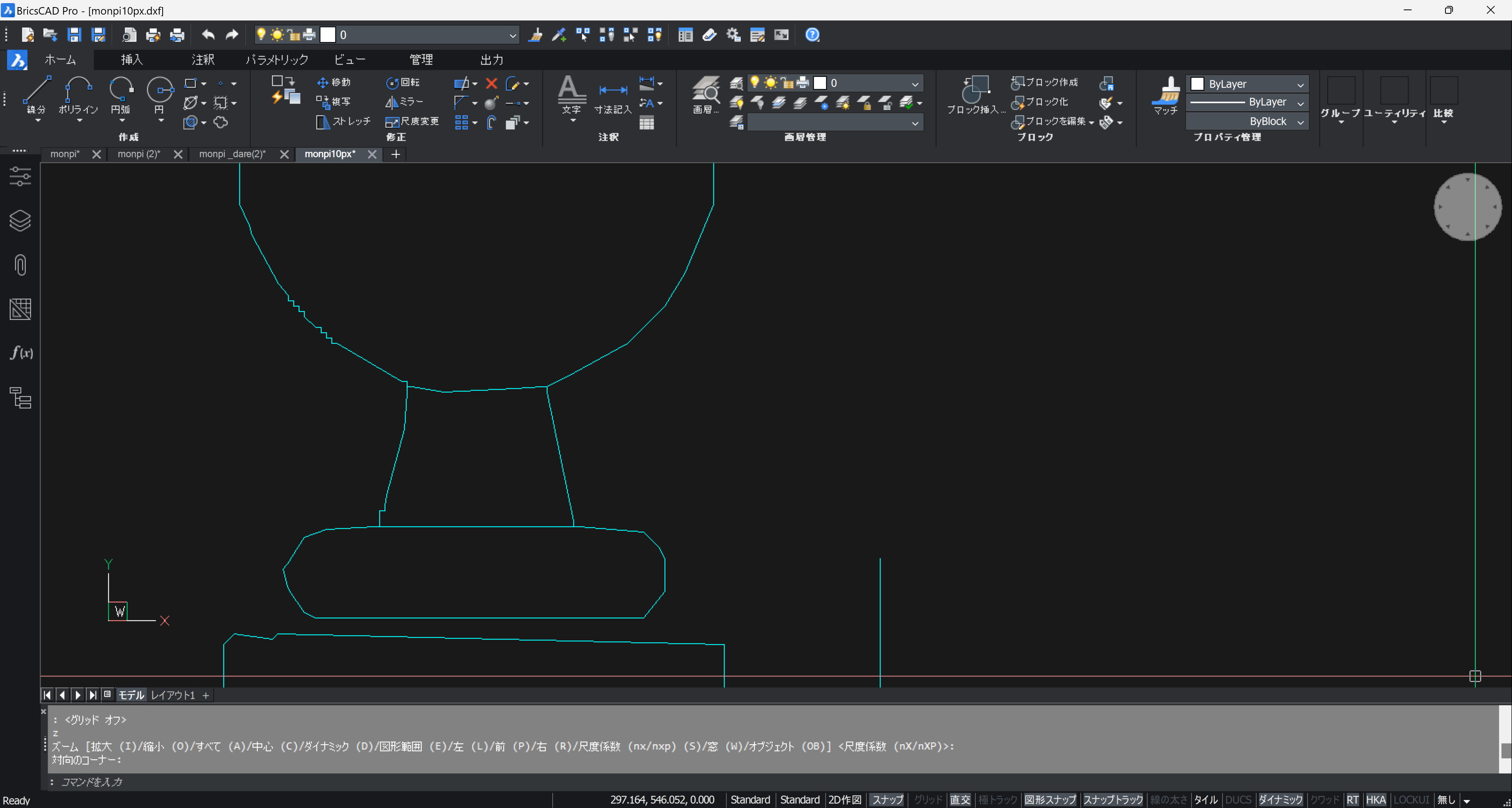1512x808 pixels.
Task: Click the マッチ match properties brush
Action: [1165, 95]
